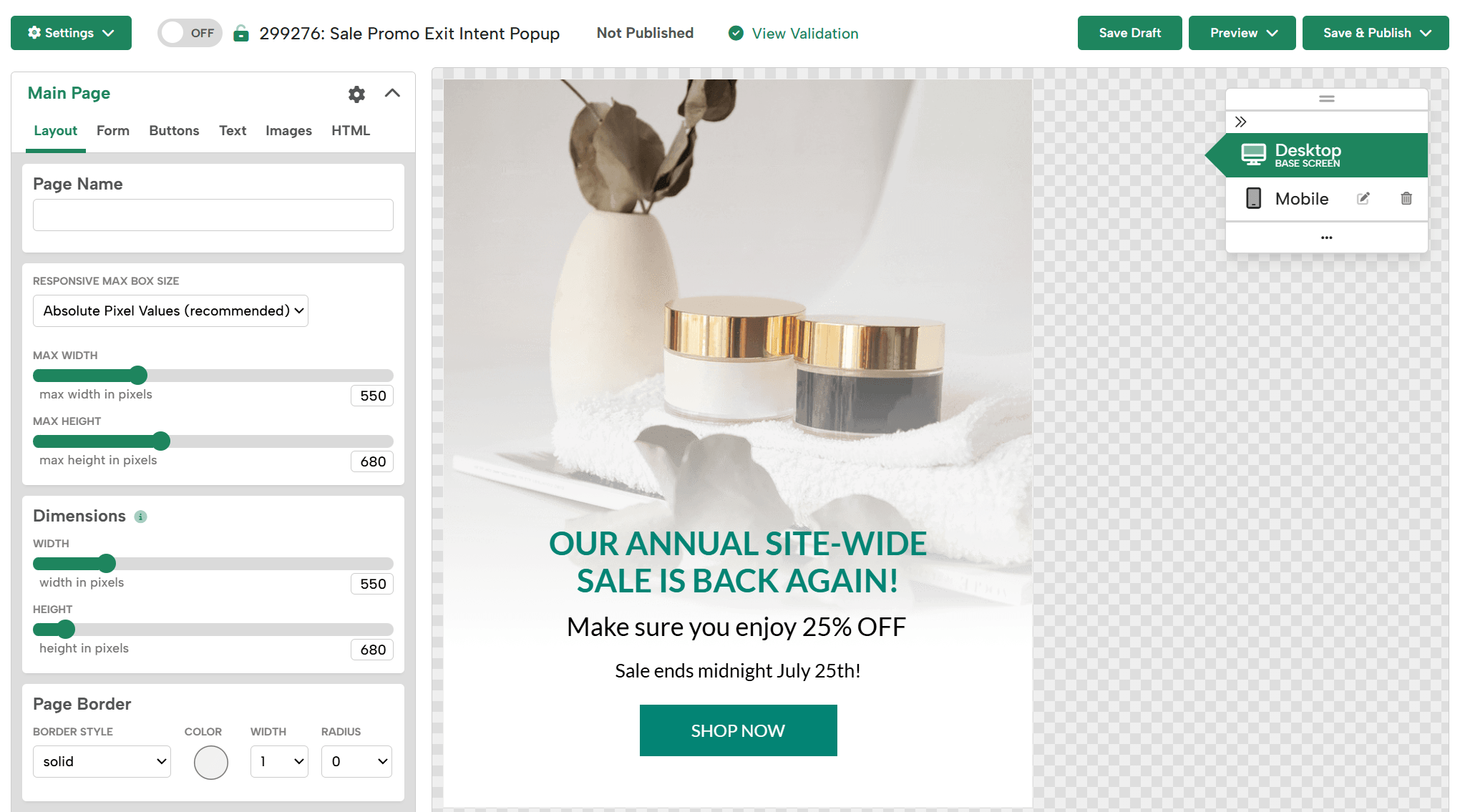Click the drag handle atop screens panel
Screen dimensions: 1460x812
1326,99
